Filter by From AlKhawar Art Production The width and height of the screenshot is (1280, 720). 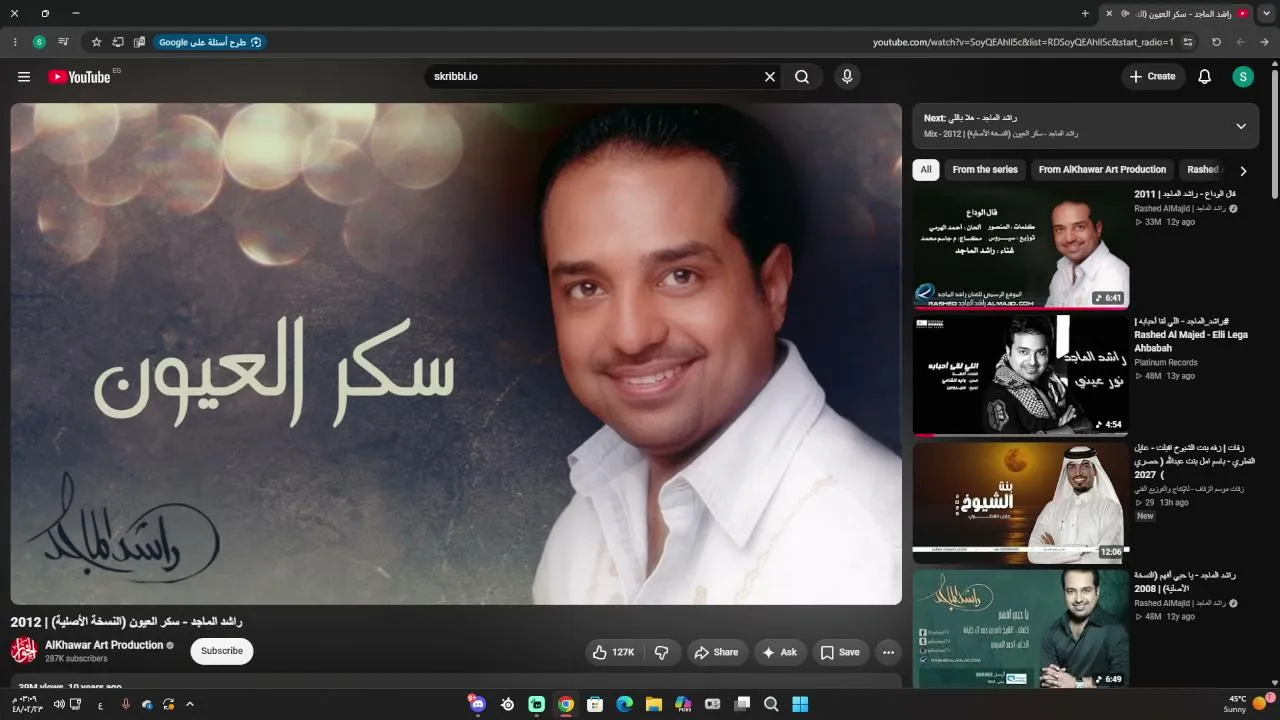click(1102, 170)
